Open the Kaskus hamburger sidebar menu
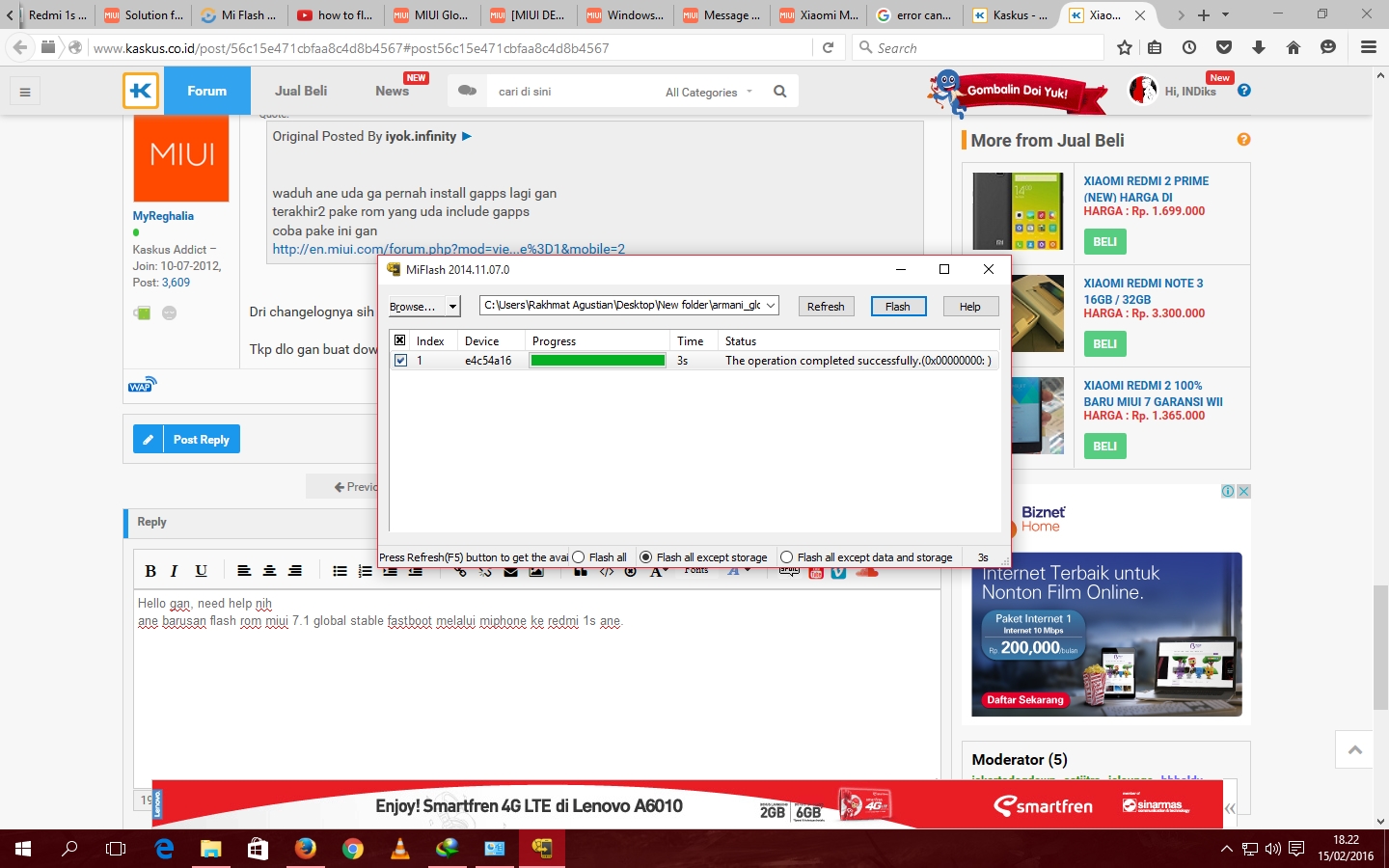The width and height of the screenshot is (1389, 868). 25,92
